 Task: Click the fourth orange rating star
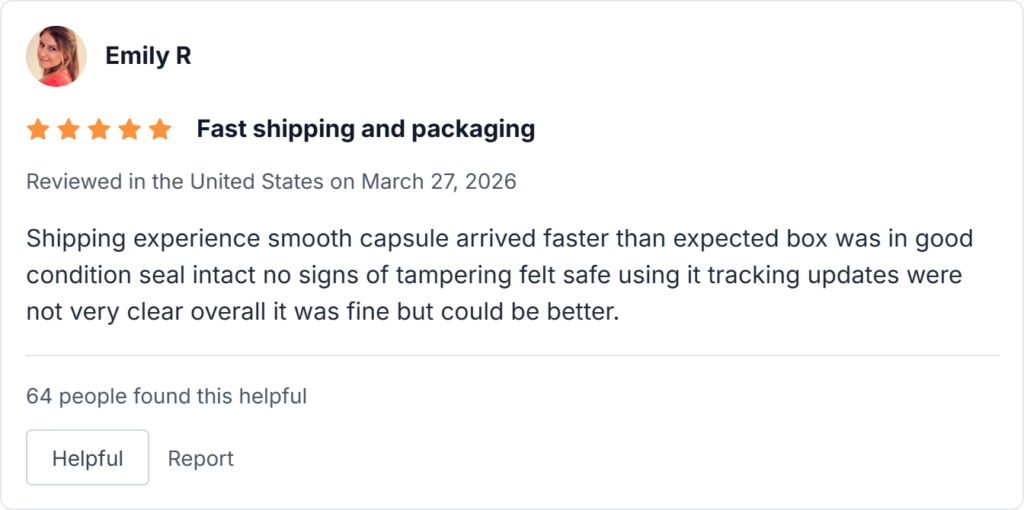(129, 129)
